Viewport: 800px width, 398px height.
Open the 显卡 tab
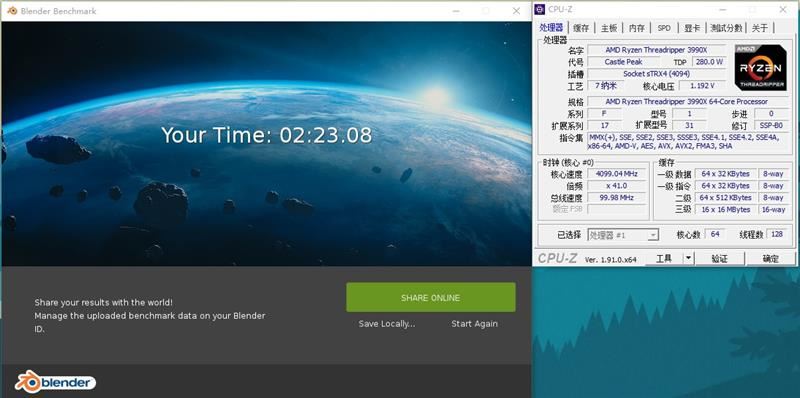692,28
